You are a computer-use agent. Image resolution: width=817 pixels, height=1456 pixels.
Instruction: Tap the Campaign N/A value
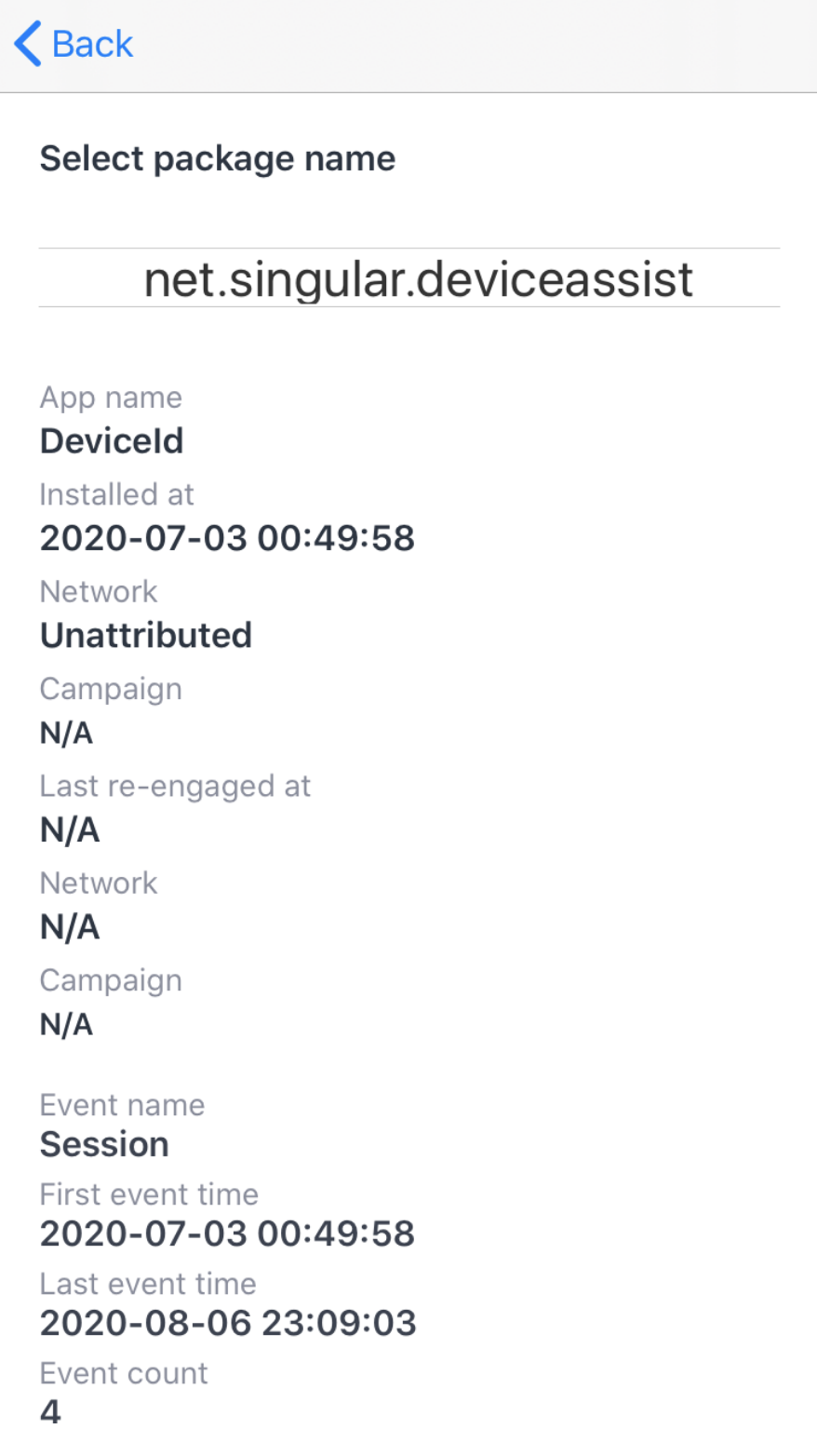(66, 734)
